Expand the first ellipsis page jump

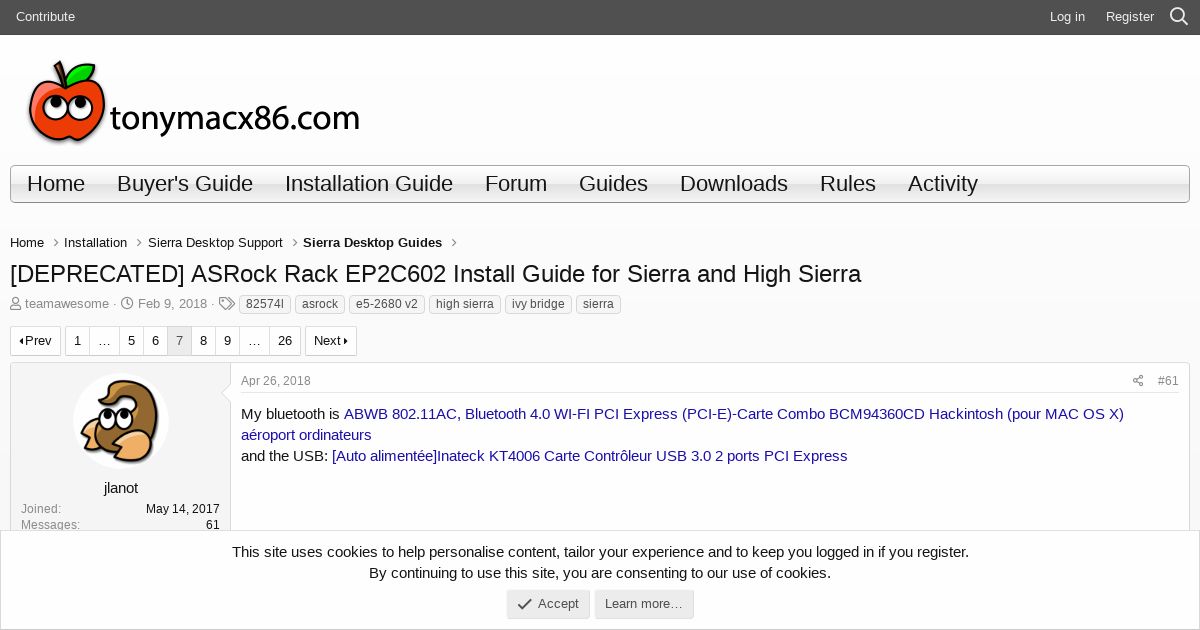(104, 341)
